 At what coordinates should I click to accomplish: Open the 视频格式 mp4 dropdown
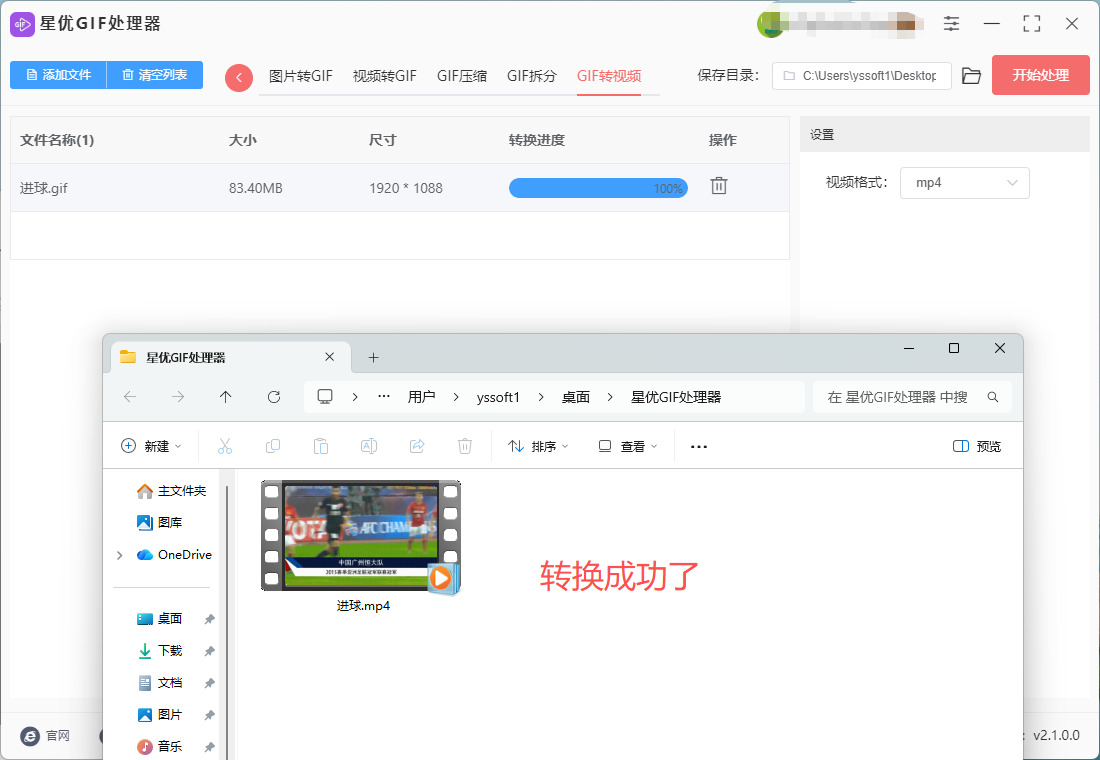tap(964, 183)
